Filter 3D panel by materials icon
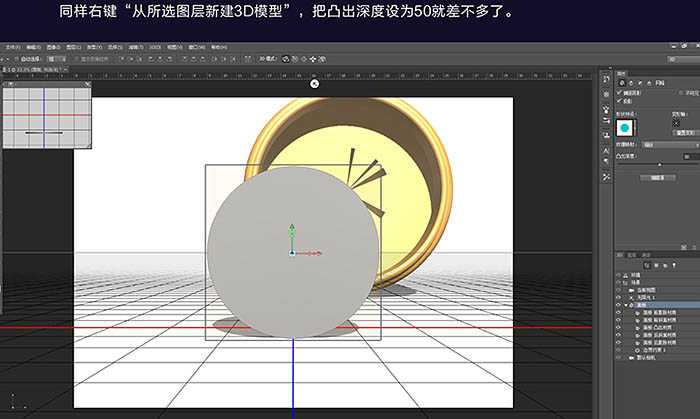700x419 pixels. 665,266
